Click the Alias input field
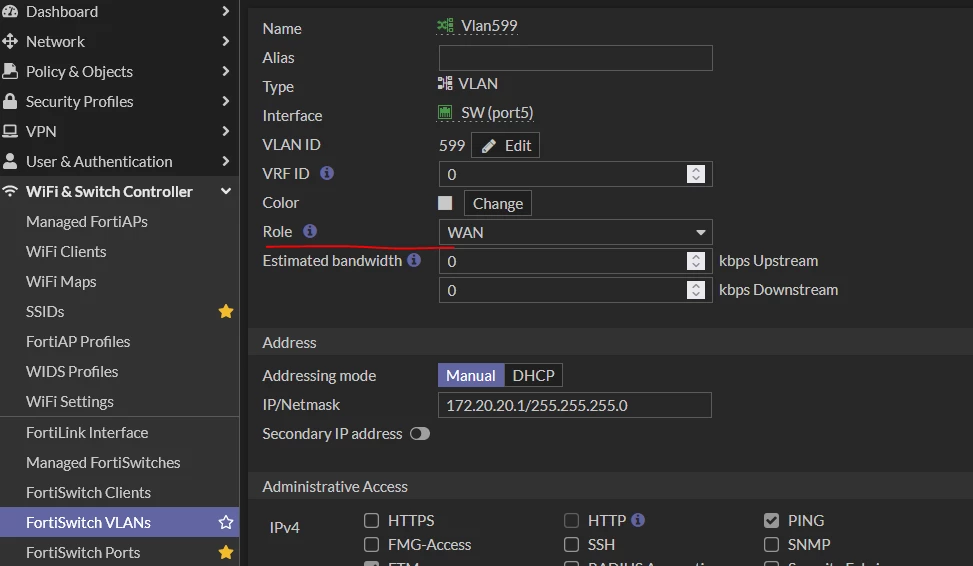The width and height of the screenshot is (973, 566). (575, 58)
